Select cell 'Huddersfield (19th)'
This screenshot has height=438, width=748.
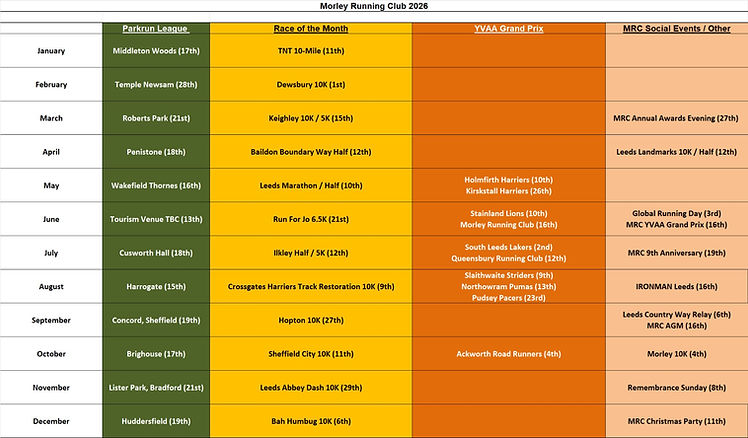point(156,421)
